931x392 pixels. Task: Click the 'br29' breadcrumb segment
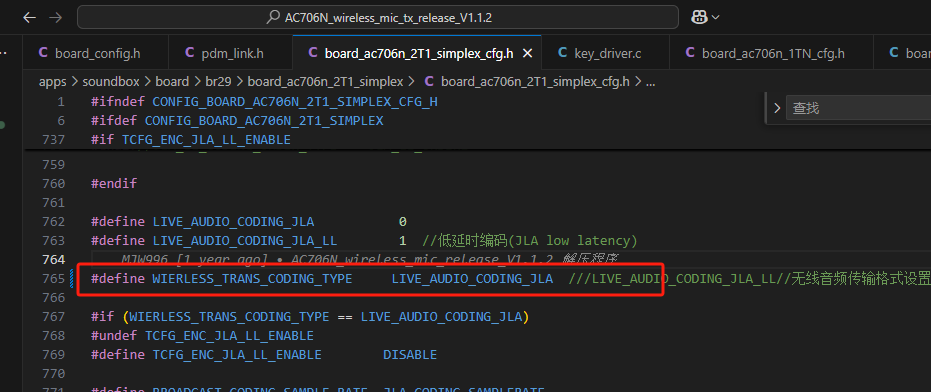[x=218, y=82]
